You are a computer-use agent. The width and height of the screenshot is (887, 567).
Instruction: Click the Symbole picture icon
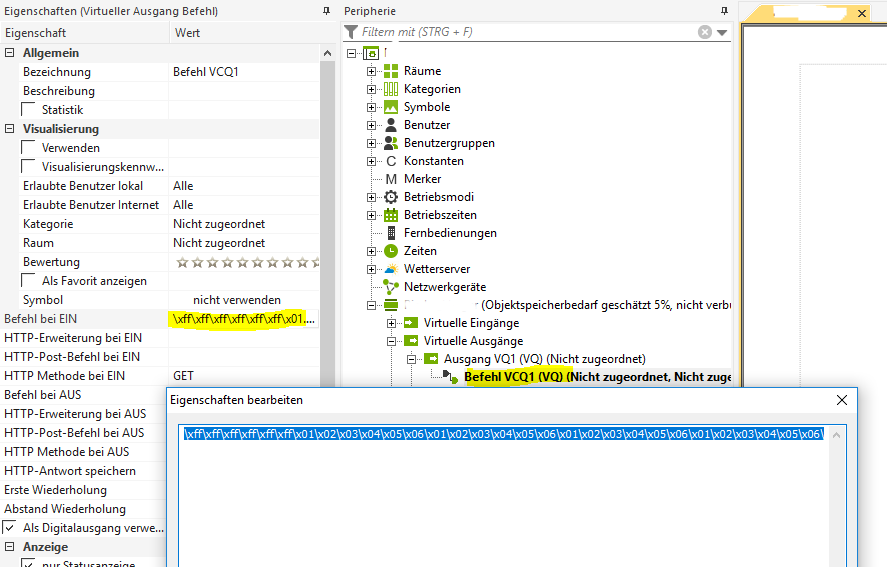[391, 107]
